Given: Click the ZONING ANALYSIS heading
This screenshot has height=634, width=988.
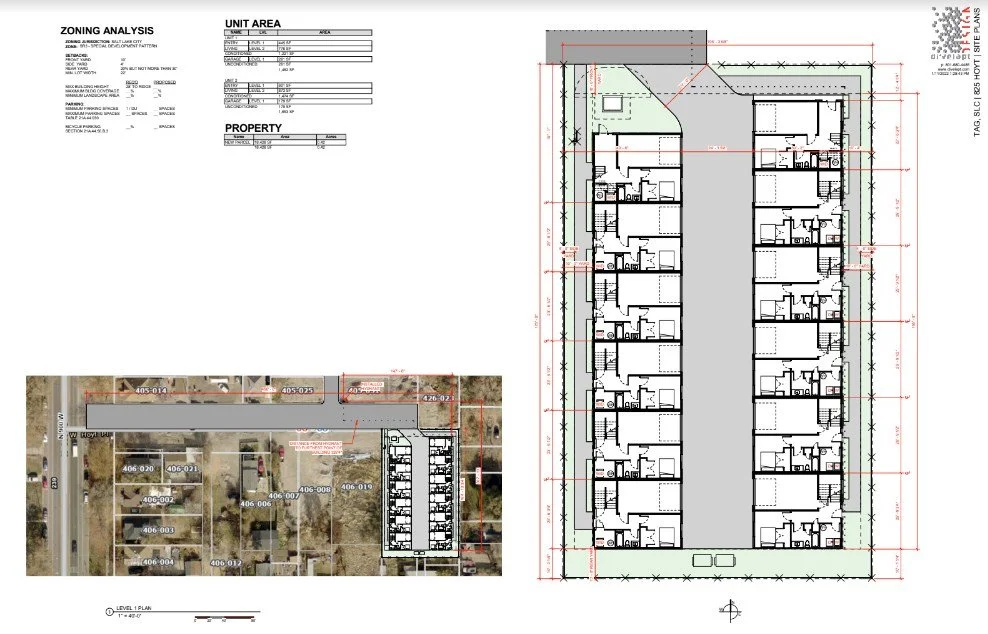Looking at the screenshot, I should 106,30.
